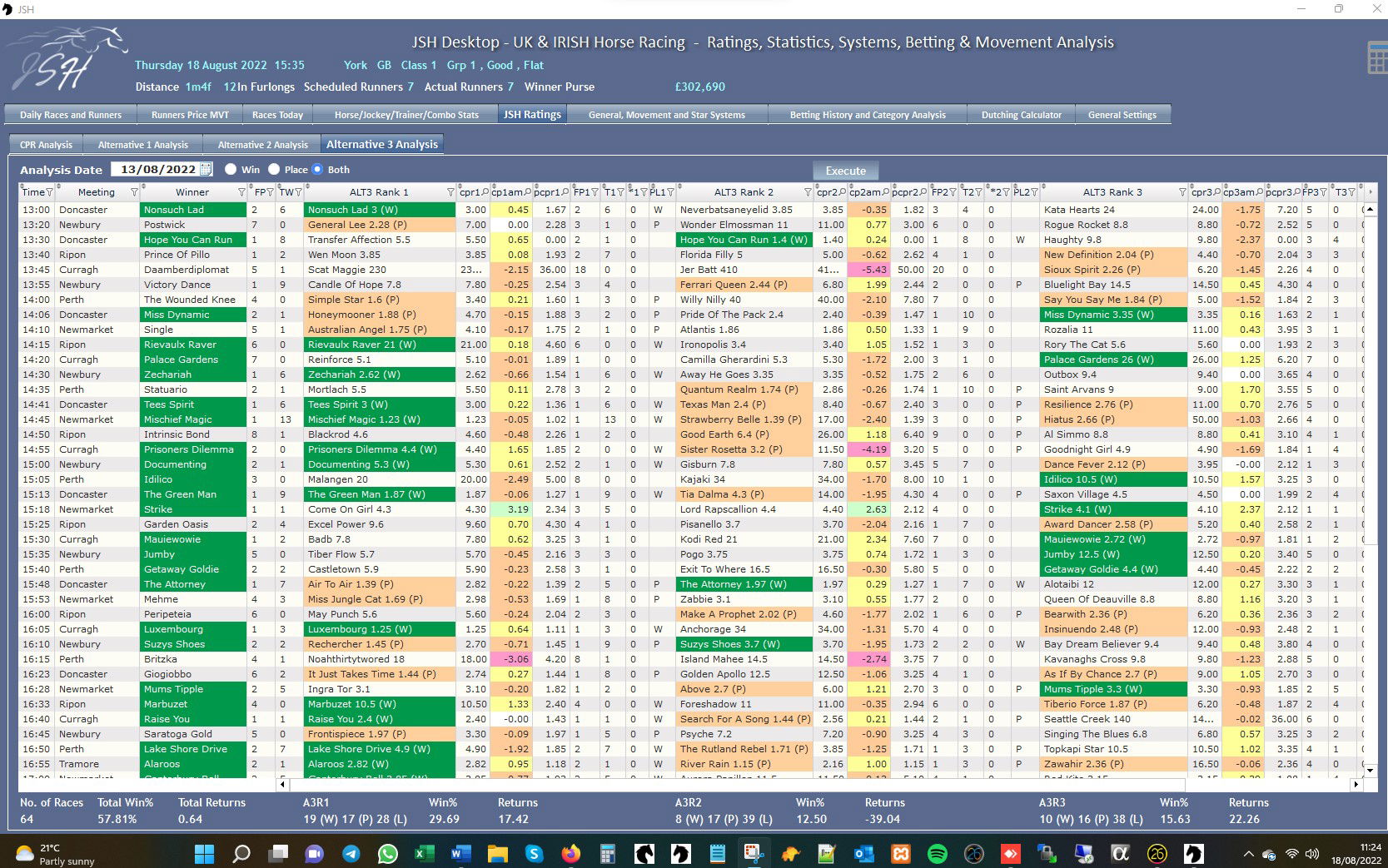The image size is (1388, 868).
Task: Select the Both radio button
Action: 317,169
